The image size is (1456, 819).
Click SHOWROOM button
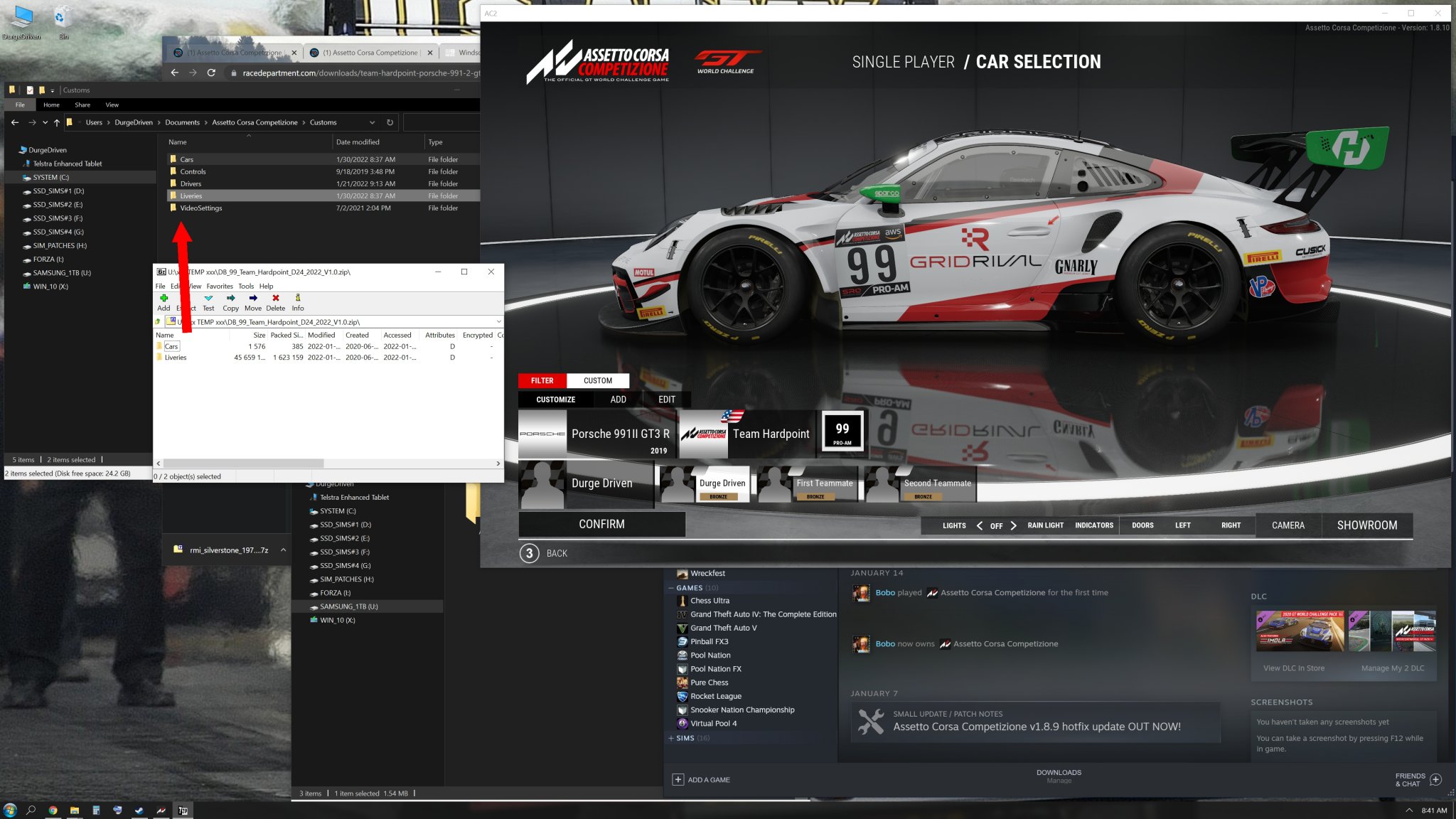pos(1366,525)
